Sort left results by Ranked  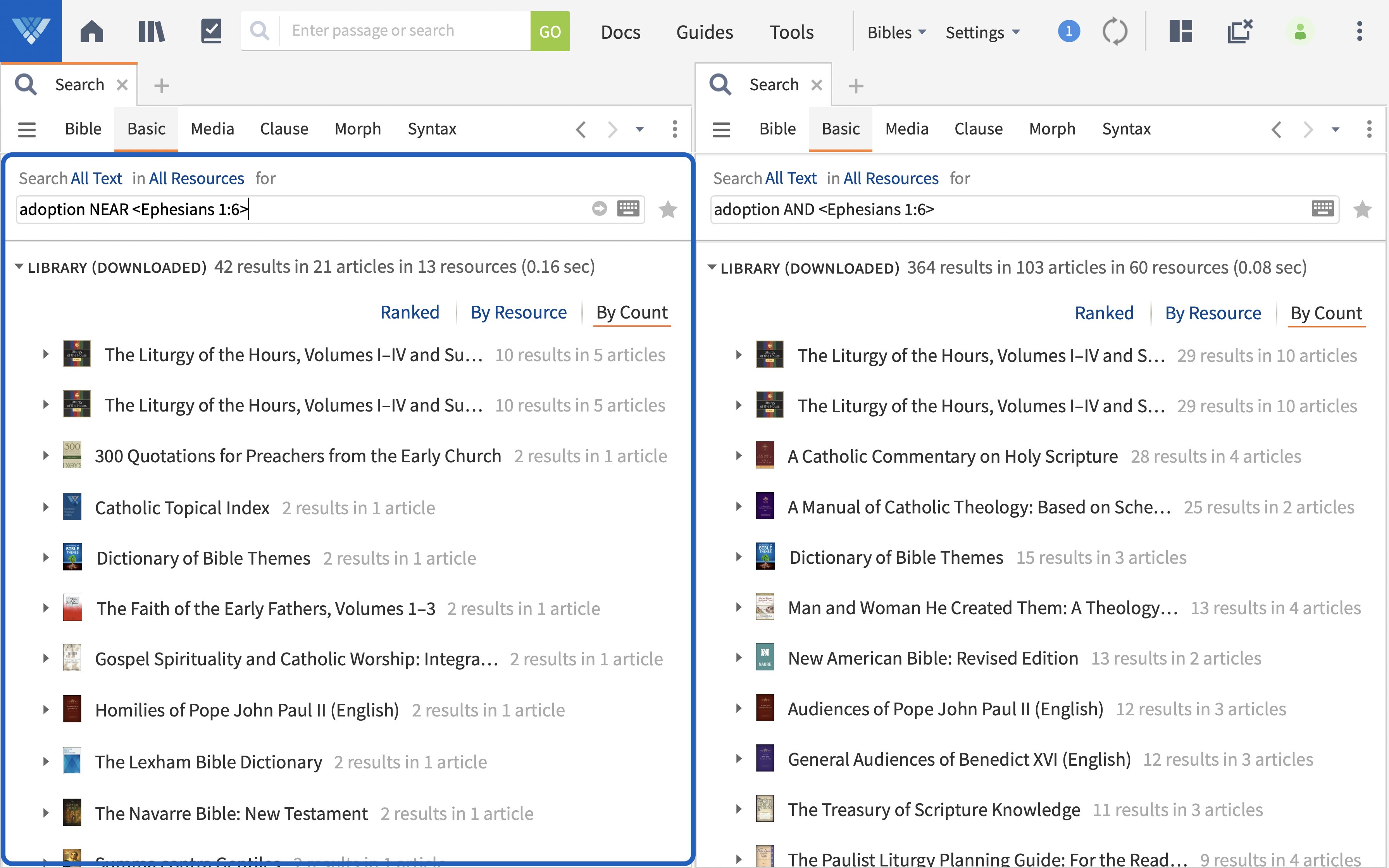(x=410, y=312)
